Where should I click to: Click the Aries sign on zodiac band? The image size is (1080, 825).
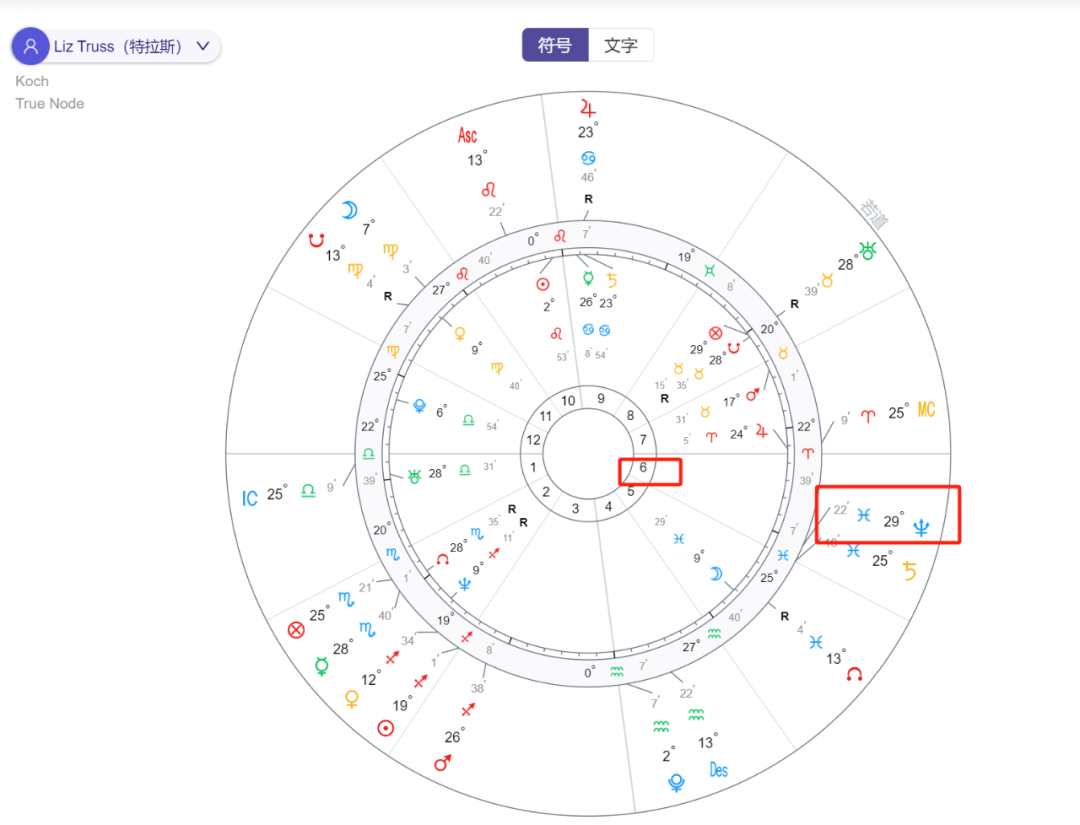(x=807, y=453)
